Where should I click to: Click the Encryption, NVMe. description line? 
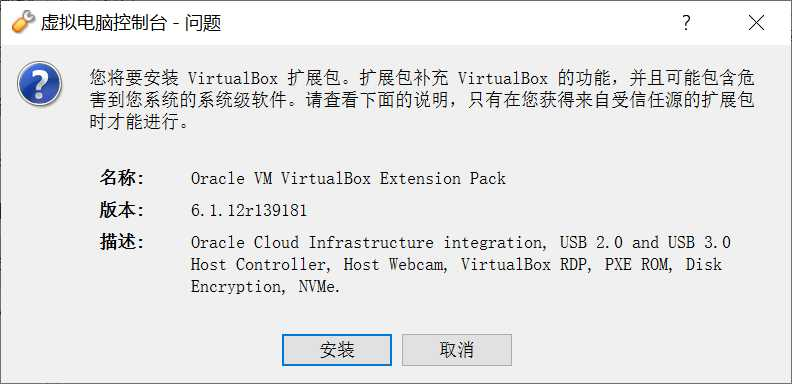coord(266,287)
